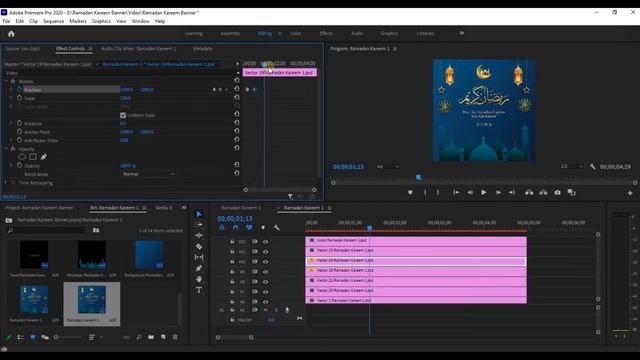
Task: Select the Slip tool
Action: 199,257
